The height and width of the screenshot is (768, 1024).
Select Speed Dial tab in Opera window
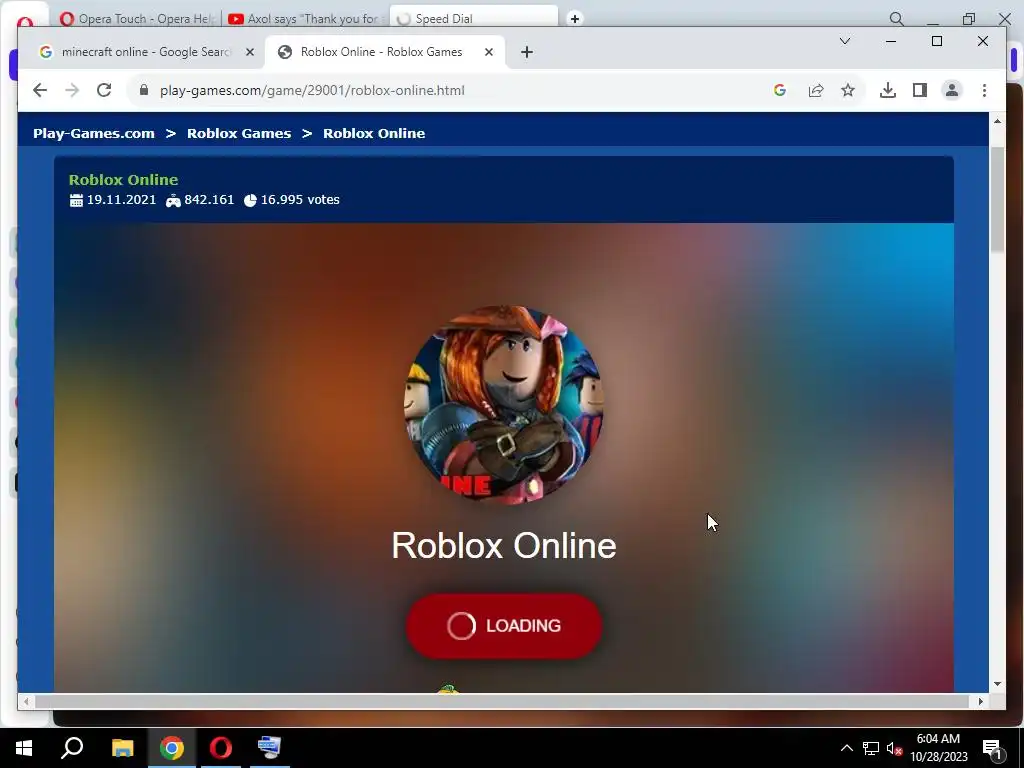[473, 18]
